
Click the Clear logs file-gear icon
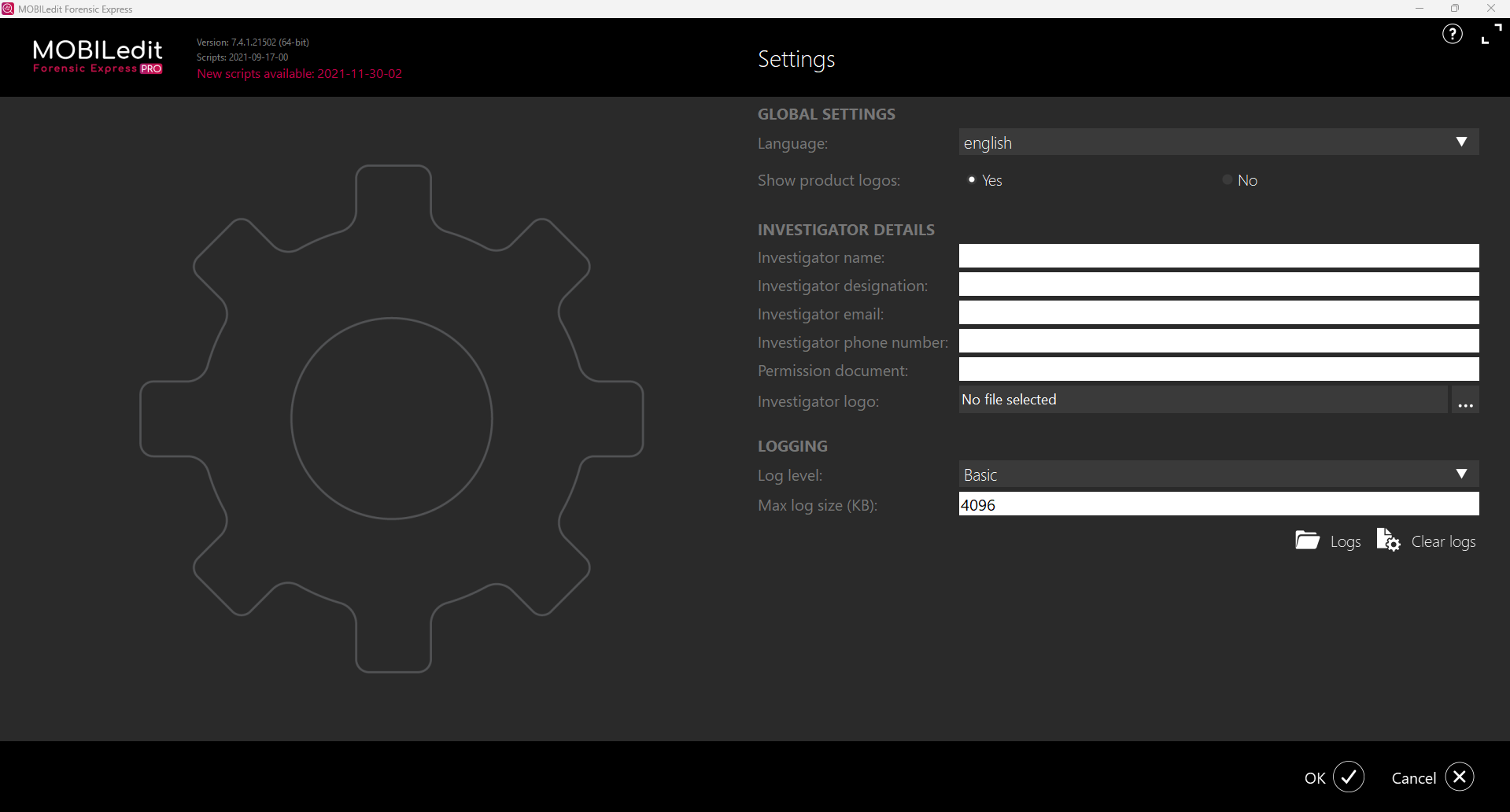click(x=1389, y=540)
